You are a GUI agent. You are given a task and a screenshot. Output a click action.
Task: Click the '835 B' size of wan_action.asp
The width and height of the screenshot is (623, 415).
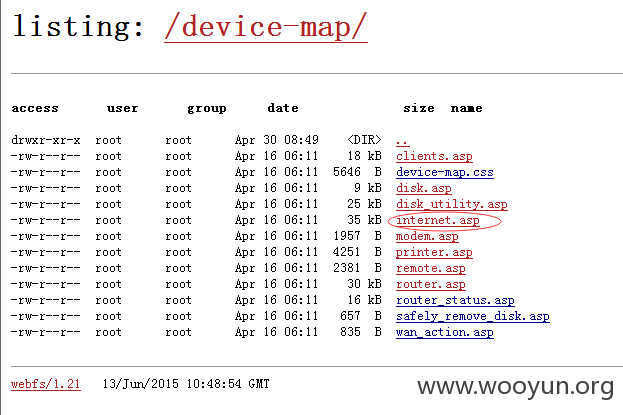361,332
